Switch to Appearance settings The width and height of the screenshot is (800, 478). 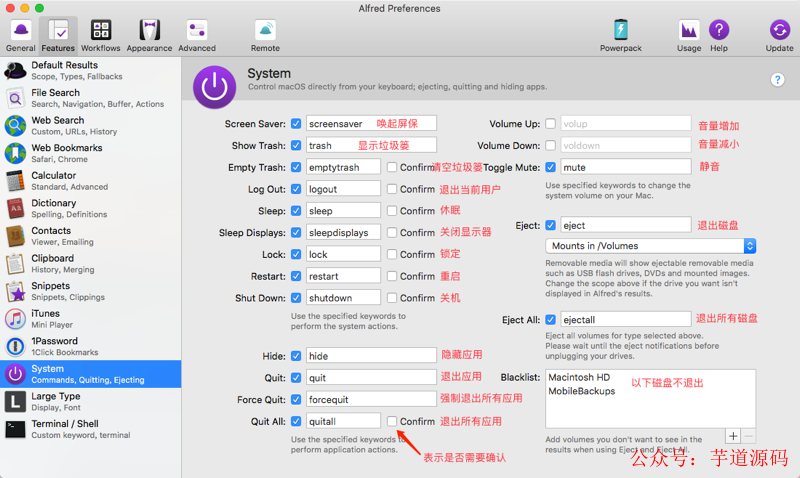(x=149, y=36)
